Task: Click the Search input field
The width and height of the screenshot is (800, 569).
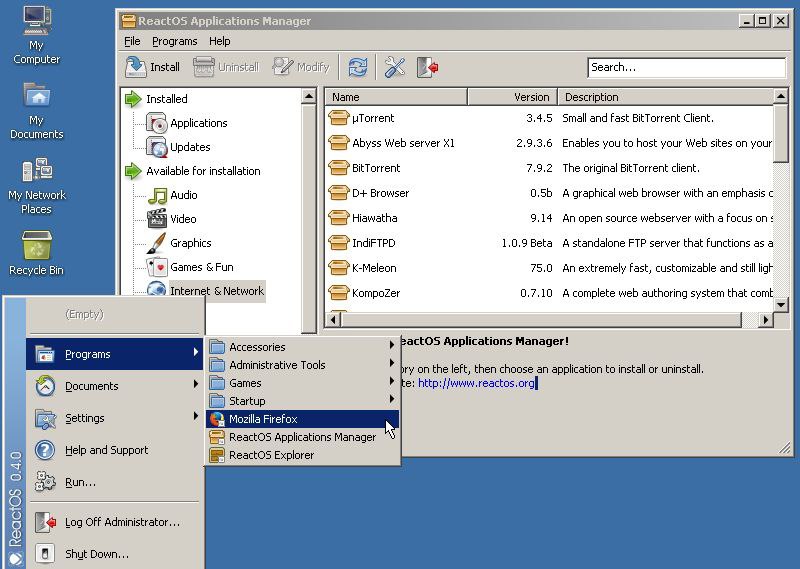Action: click(x=686, y=67)
